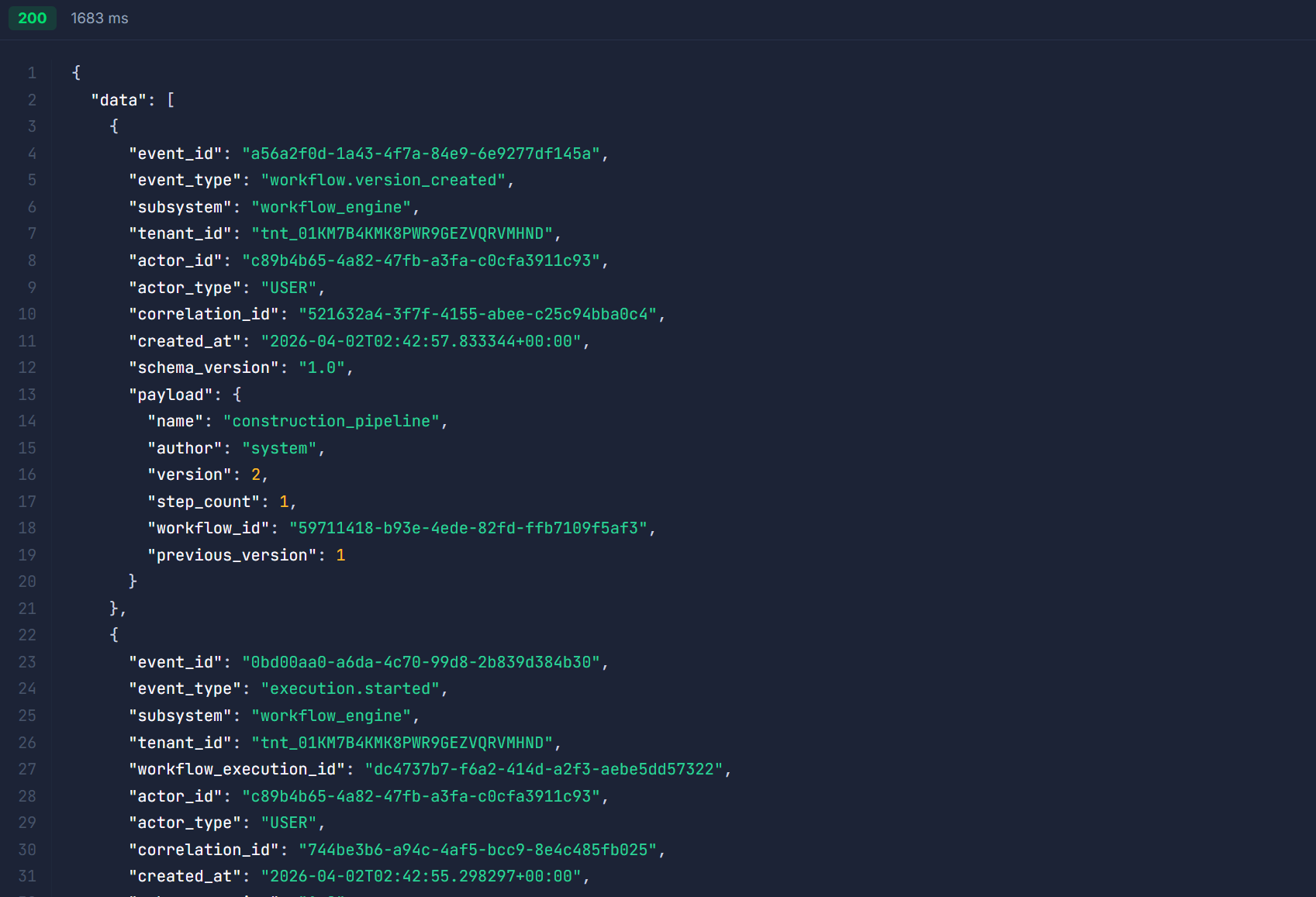Viewport: 1316px width, 897px height.
Task: Click the tenant_id value on line 26
Action: coord(402,743)
